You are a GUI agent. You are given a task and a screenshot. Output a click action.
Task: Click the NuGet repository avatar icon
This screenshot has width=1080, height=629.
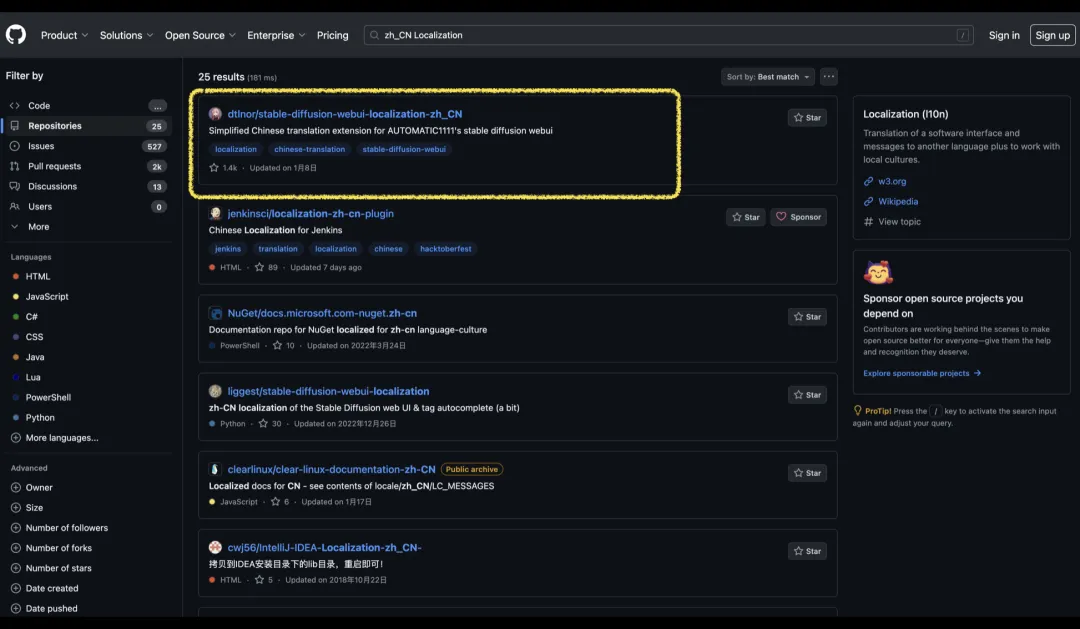coord(215,313)
